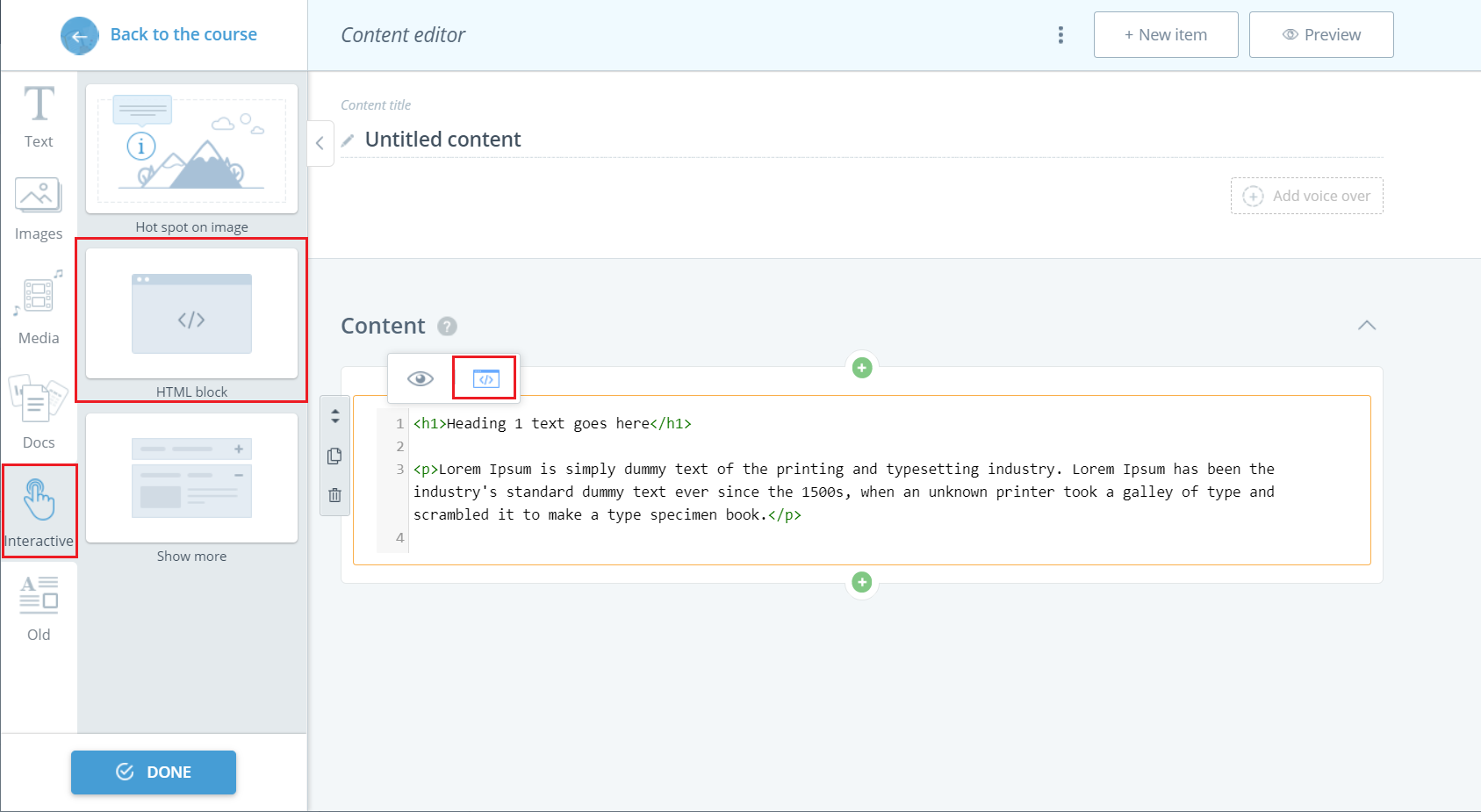Viewport: 1481px width, 812px height.
Task: Open the Images panel
Action: click(x=38, y=208)
